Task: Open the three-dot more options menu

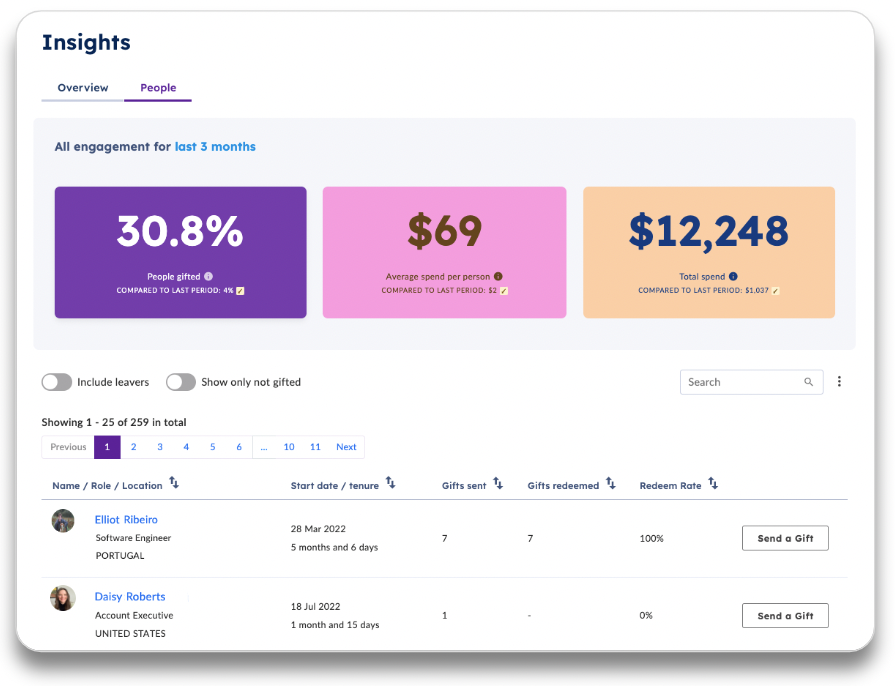Action: [839, 381]
